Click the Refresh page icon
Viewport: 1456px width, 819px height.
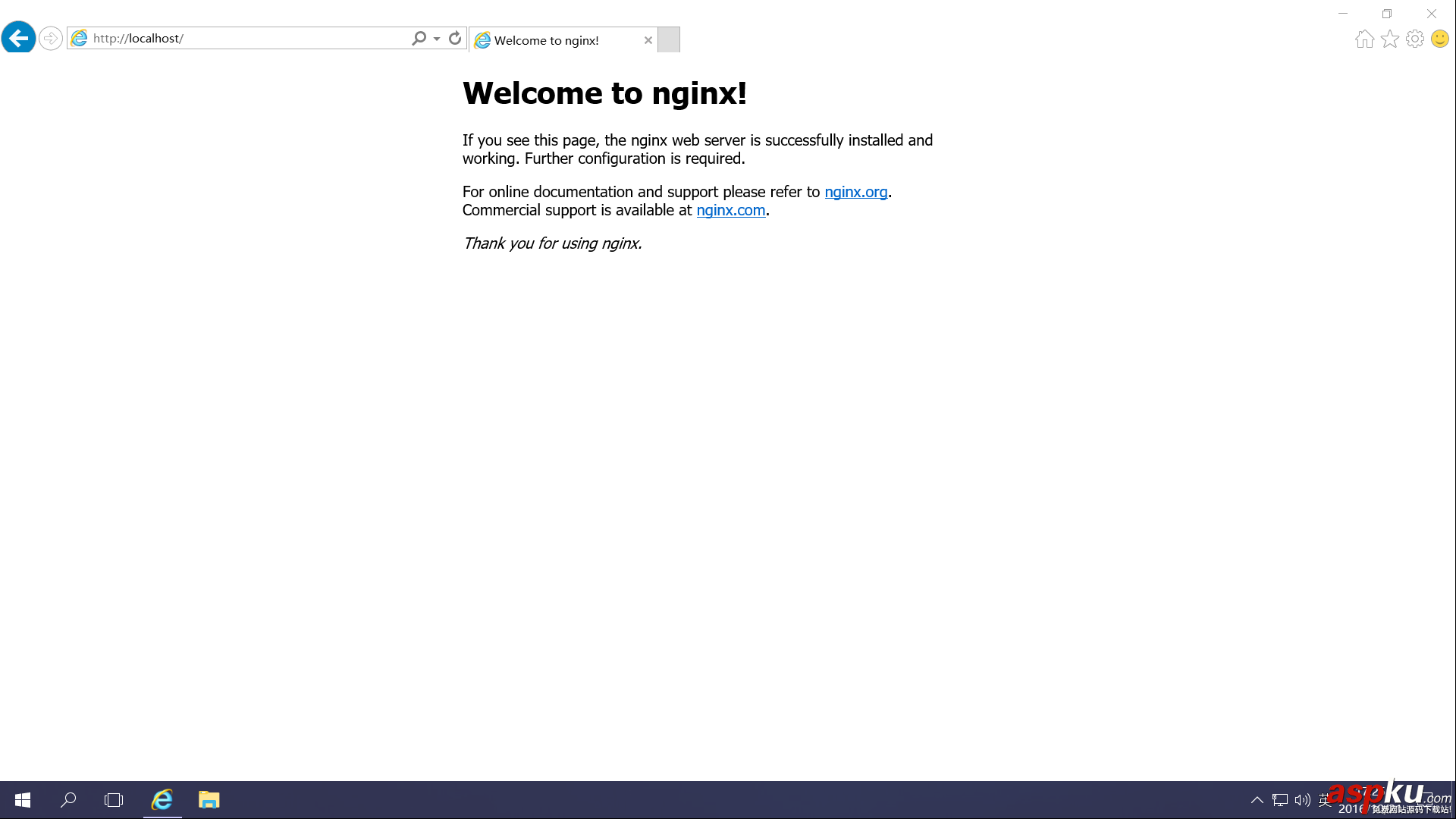point(455,38)
